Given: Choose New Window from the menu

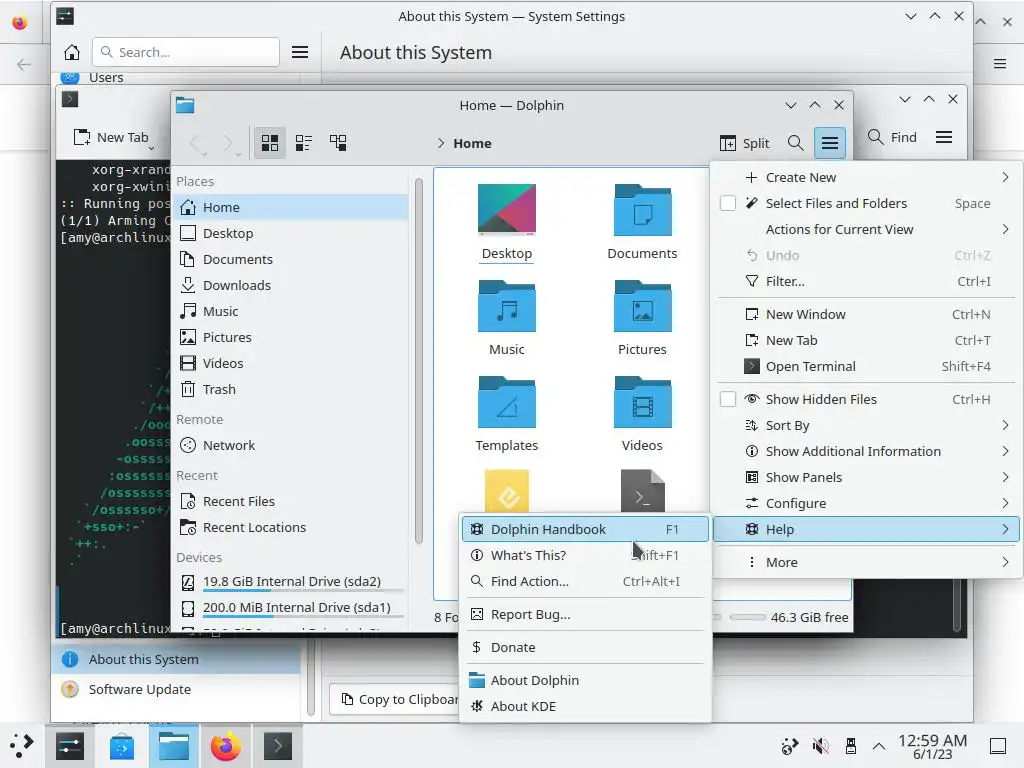Looking at the screenshot, I should (866, 314).
